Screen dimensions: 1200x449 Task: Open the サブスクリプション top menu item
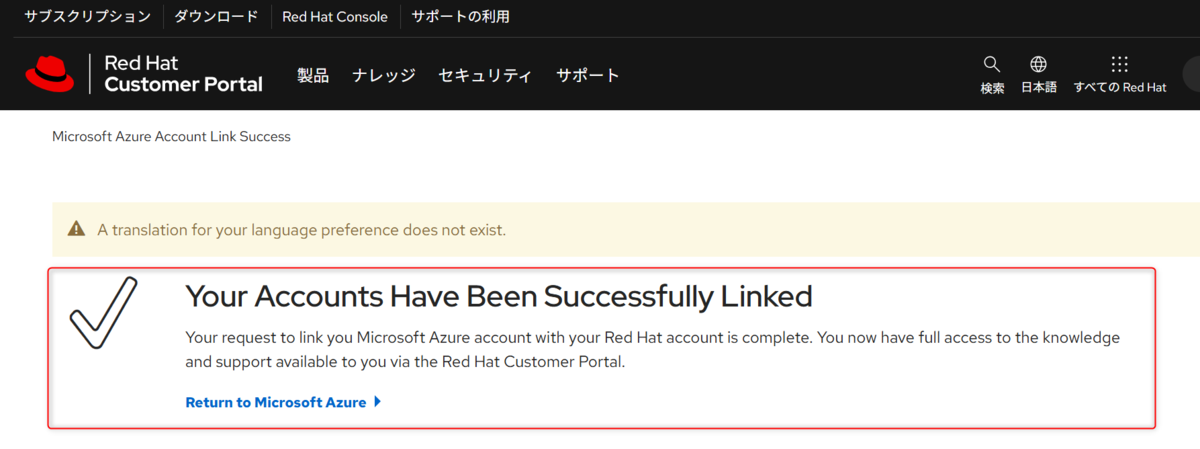click(x=88, y=17)
